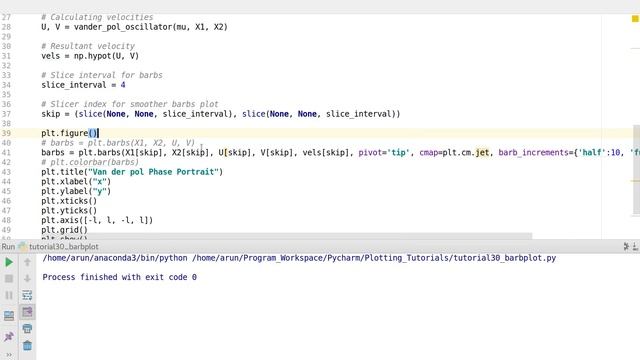Screen dimensions: 640x360
Task: Click 'Process finished with exit code 0'
Action: 120,277
